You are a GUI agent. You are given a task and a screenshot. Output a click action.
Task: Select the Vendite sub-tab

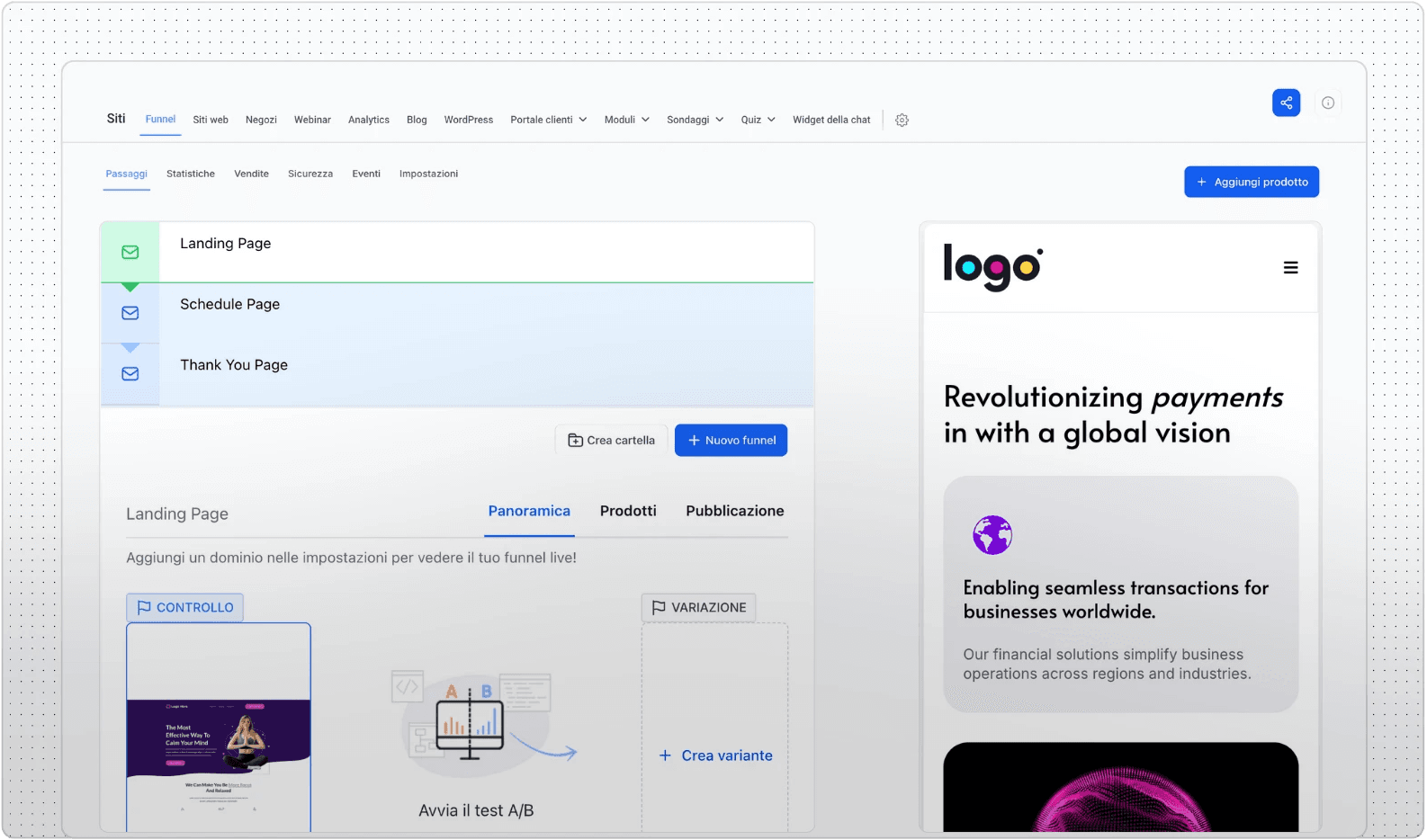(251, 174)
